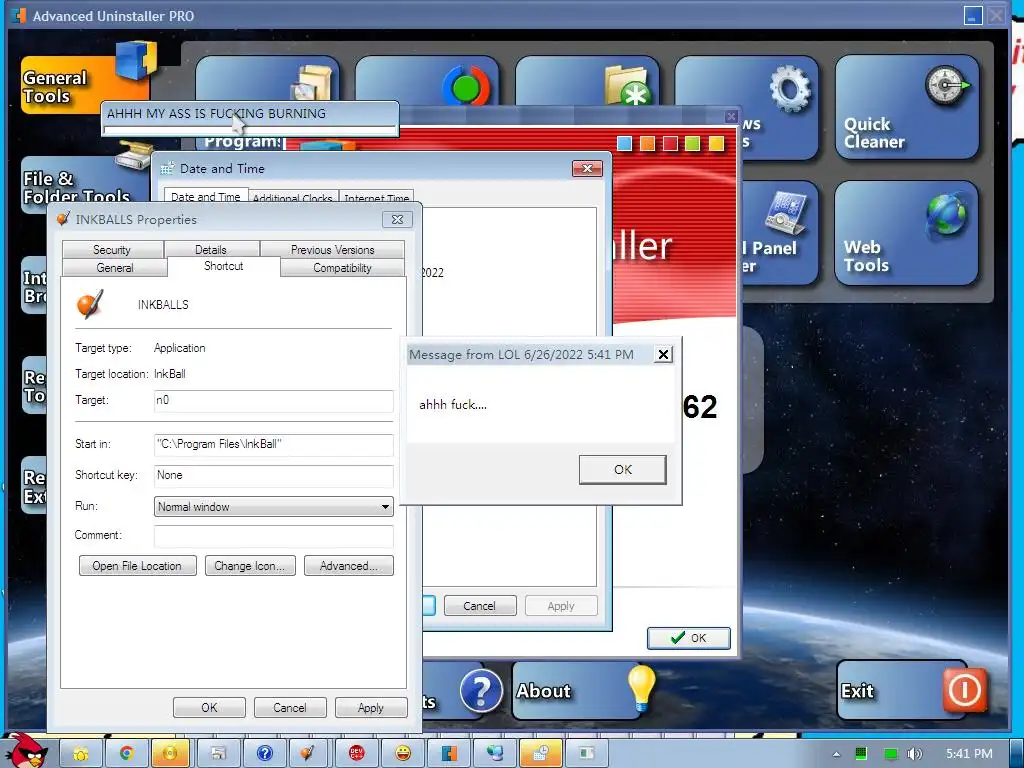Click the Control Panel tile
Image resolution: width=1024 pixels, height=768 pixels.
click(780, 233)
